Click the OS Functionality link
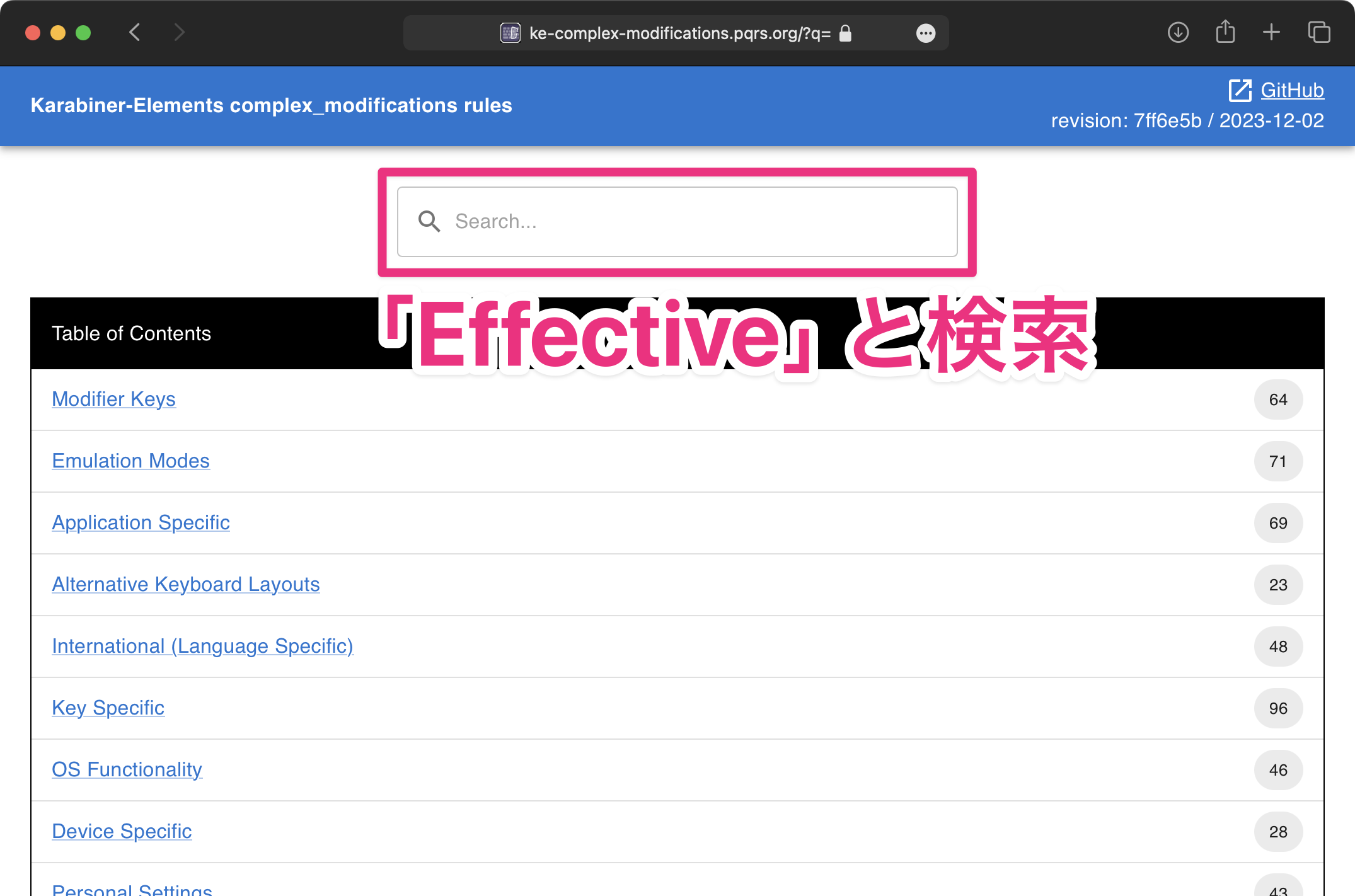 point(127,769)
